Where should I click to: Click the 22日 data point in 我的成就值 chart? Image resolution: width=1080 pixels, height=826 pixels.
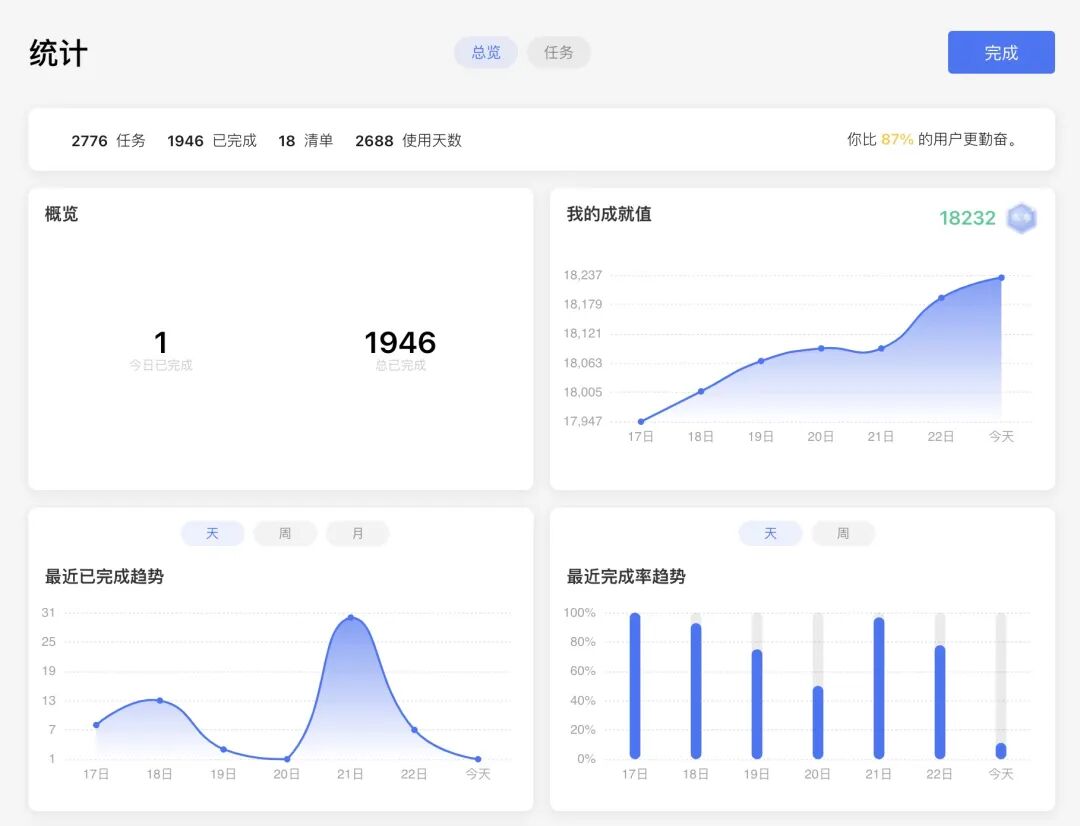[941, 298]
